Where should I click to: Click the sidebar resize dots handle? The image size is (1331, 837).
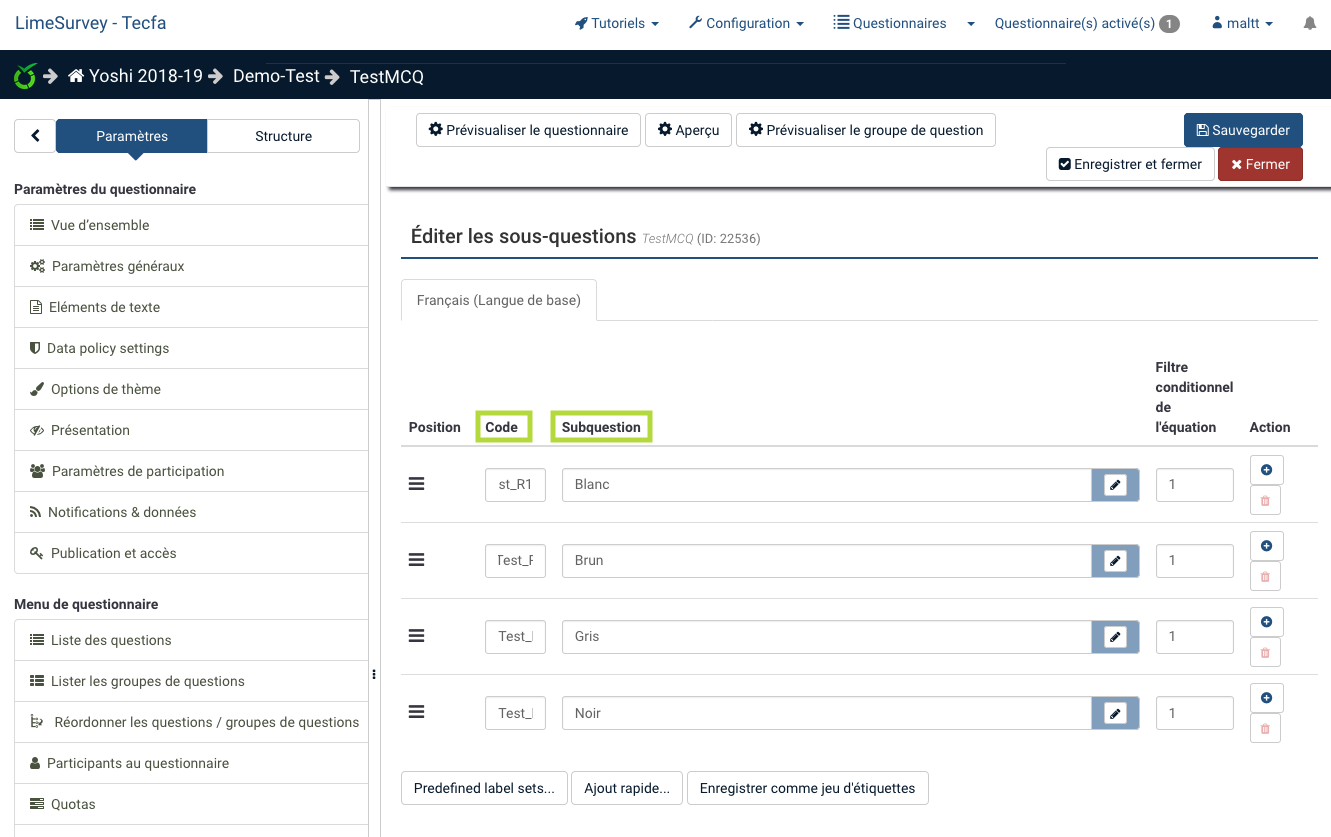(374, 675)
